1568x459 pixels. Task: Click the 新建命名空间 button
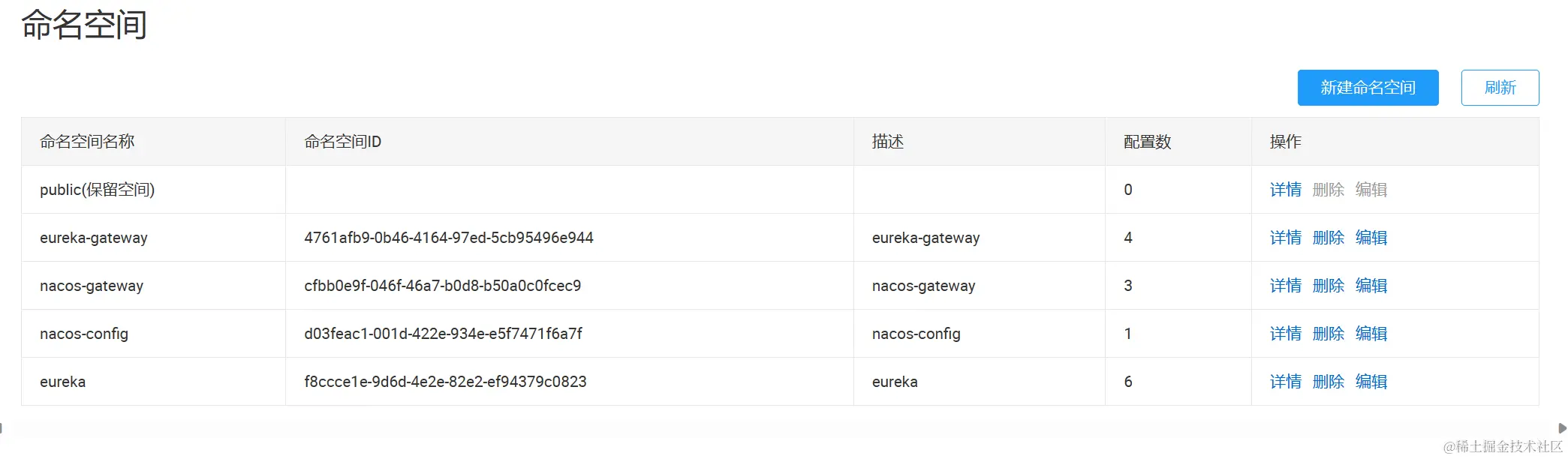pyautogui.click(x=1368, y=88)
